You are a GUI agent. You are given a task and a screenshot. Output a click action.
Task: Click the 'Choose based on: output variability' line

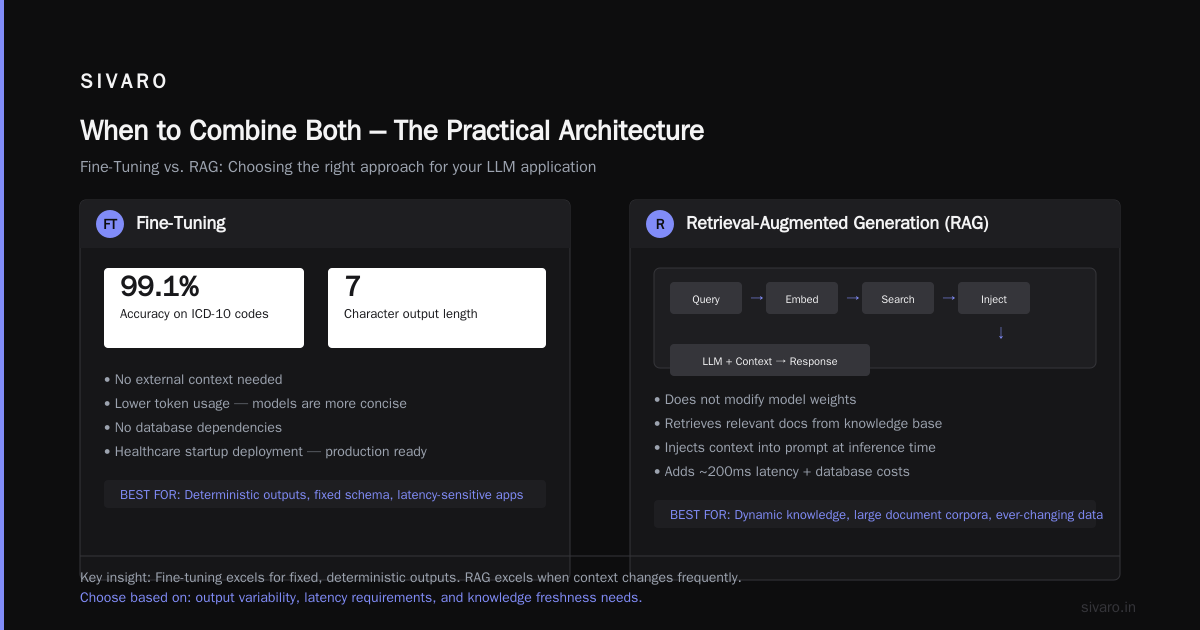coord(361,598)
